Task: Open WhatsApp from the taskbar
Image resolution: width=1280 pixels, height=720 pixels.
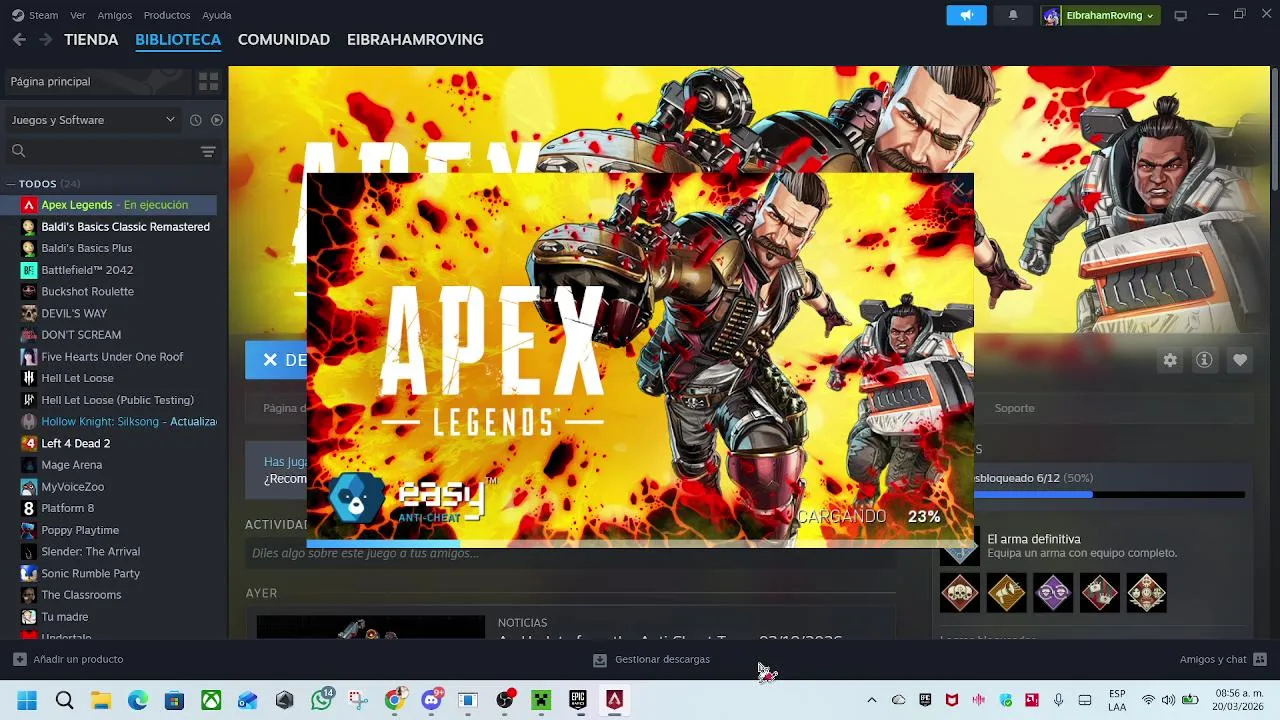Action: tap(322, 700)
